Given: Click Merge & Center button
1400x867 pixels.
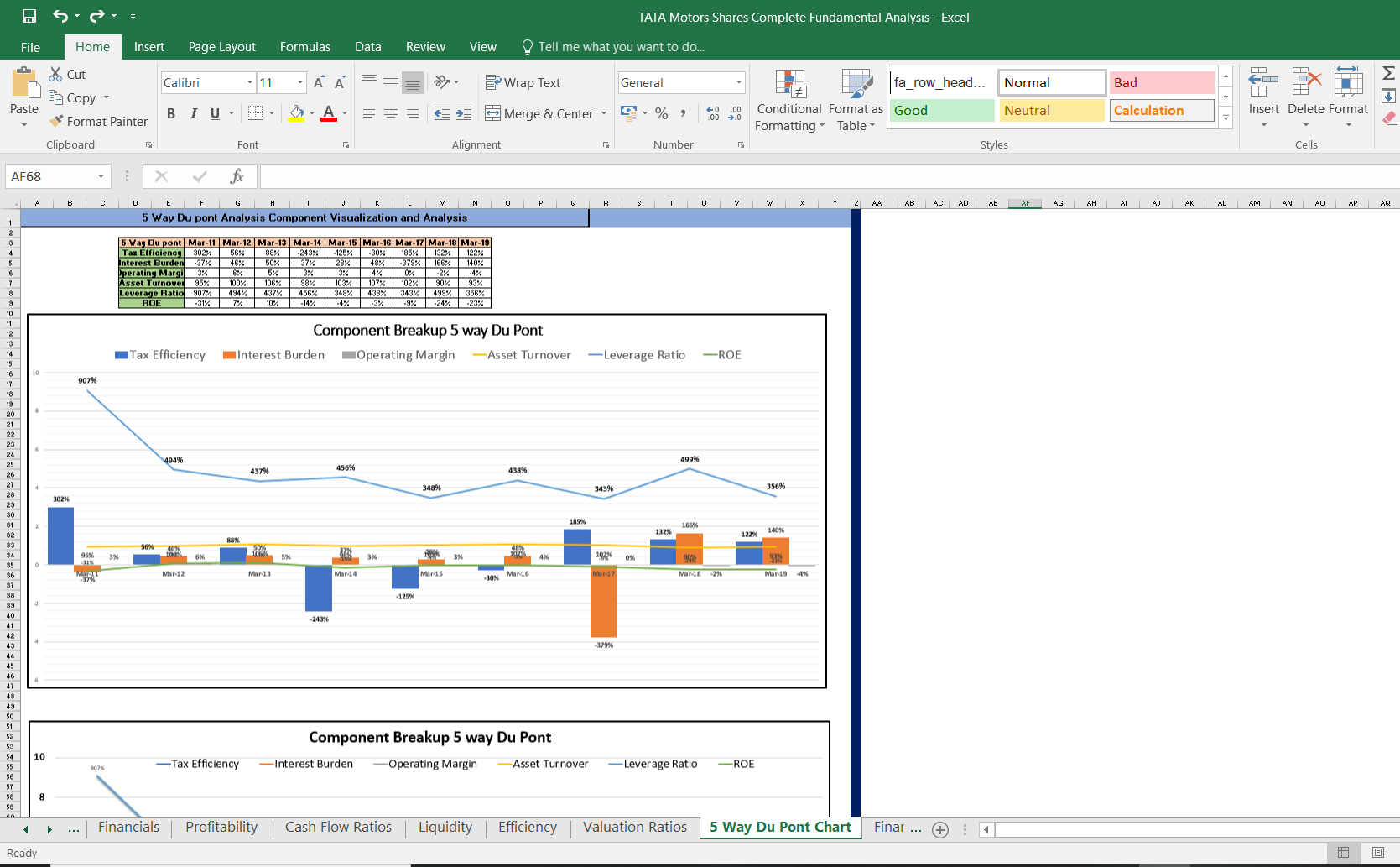Looking at the screenshot, I should [x=539, y=113].
